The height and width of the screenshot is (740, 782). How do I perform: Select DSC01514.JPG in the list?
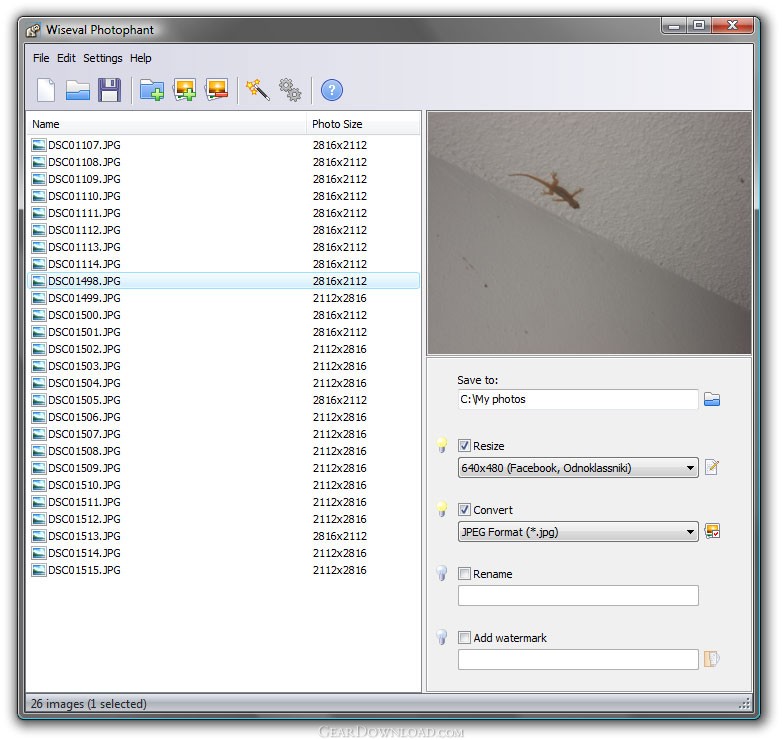click(x=223, y=553)
